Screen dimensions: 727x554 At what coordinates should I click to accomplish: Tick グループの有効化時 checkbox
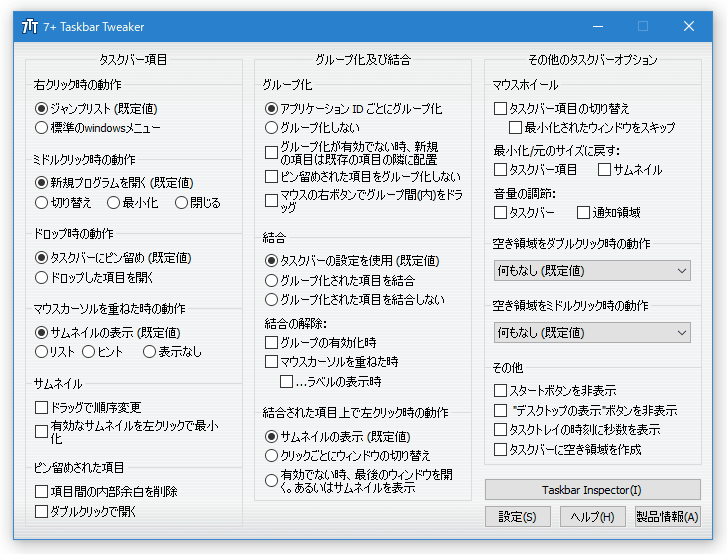click(x=271, y=343)
